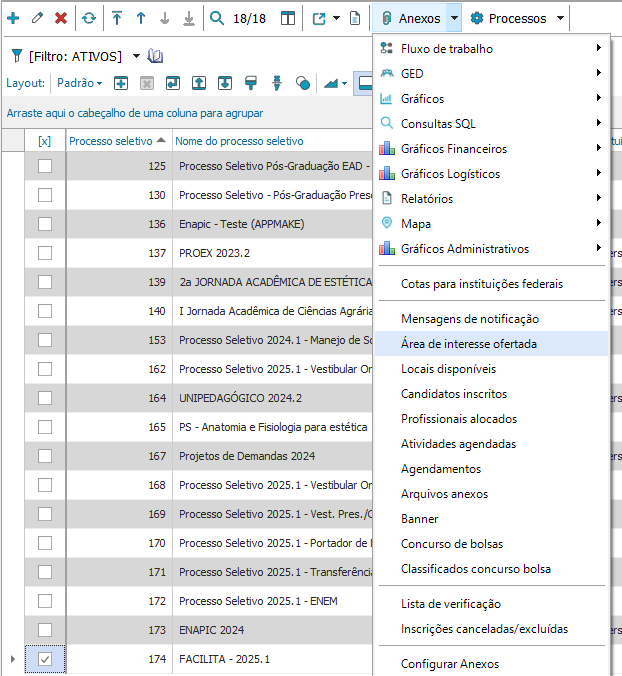The width and height of the screenshot is (622, 676).
Task: Click the layout upload arrow icon
Action: point(199,83)
